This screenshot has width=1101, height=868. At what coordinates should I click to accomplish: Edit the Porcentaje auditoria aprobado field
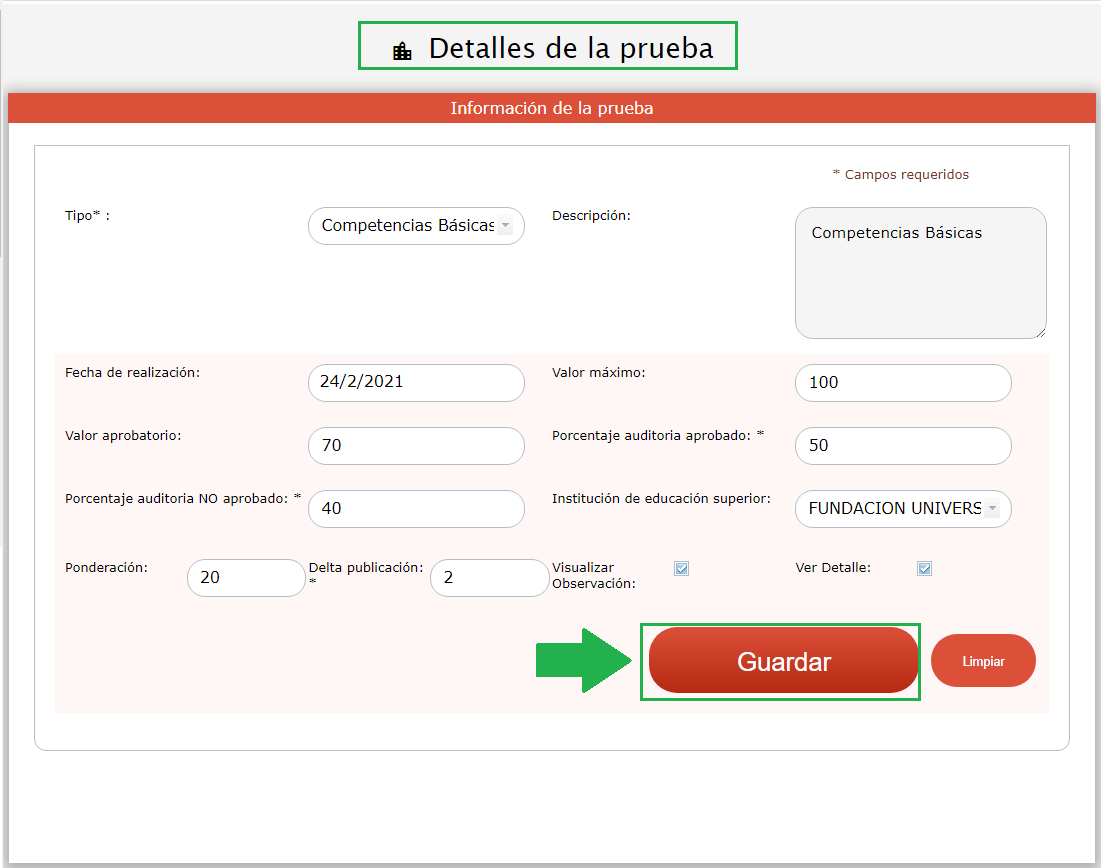(903, 445)
